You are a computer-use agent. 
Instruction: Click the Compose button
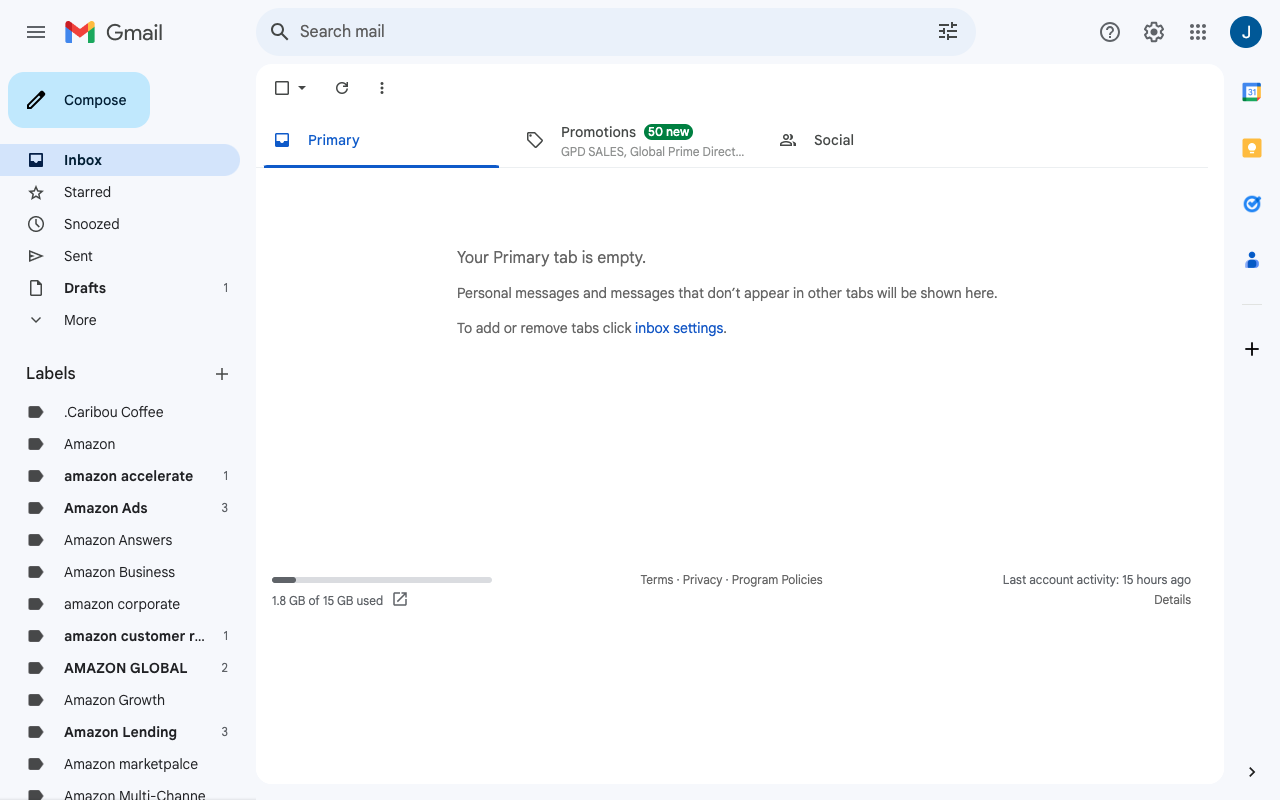79,100
